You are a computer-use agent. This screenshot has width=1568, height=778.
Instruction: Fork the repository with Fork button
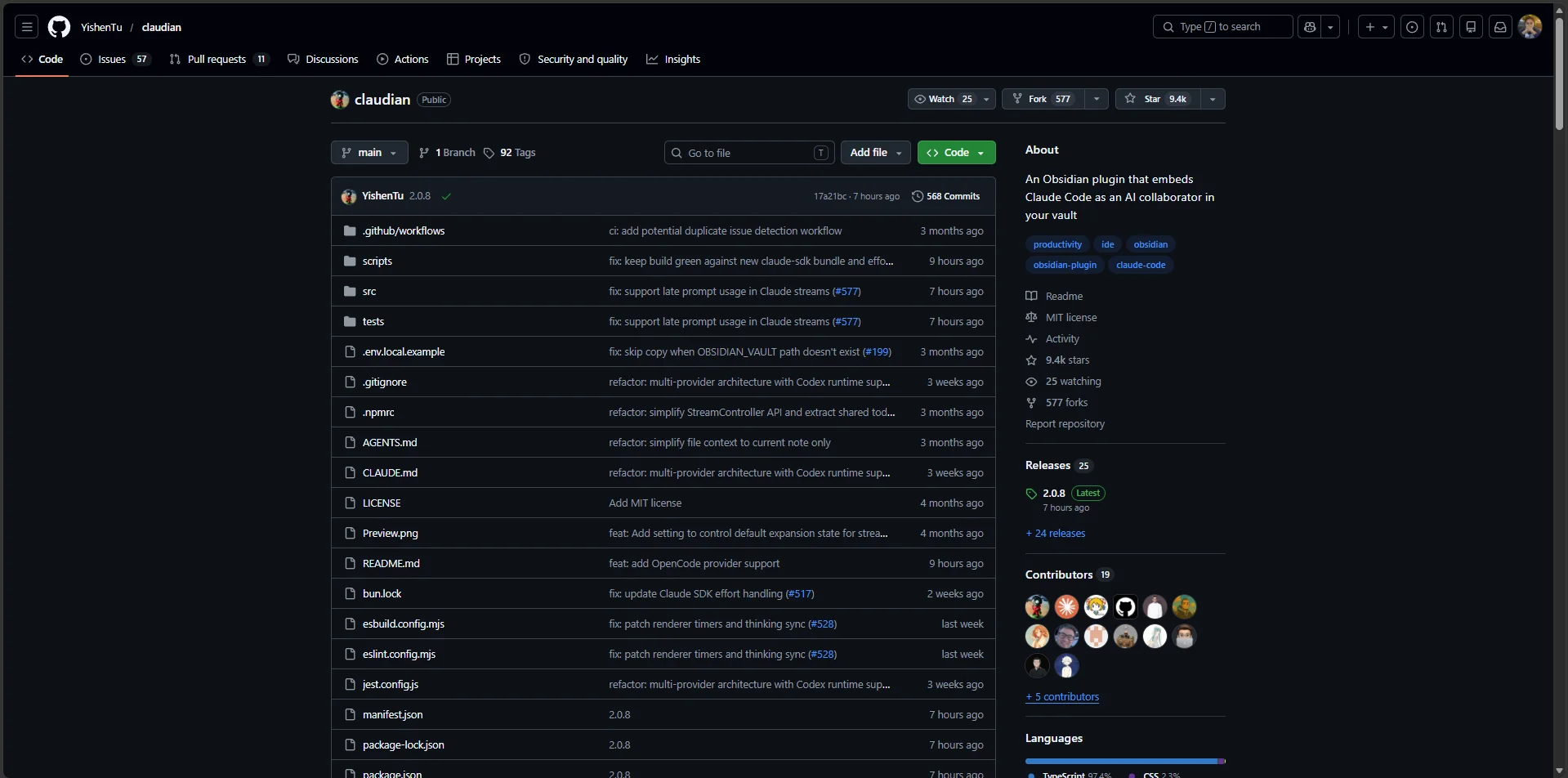1043,99
